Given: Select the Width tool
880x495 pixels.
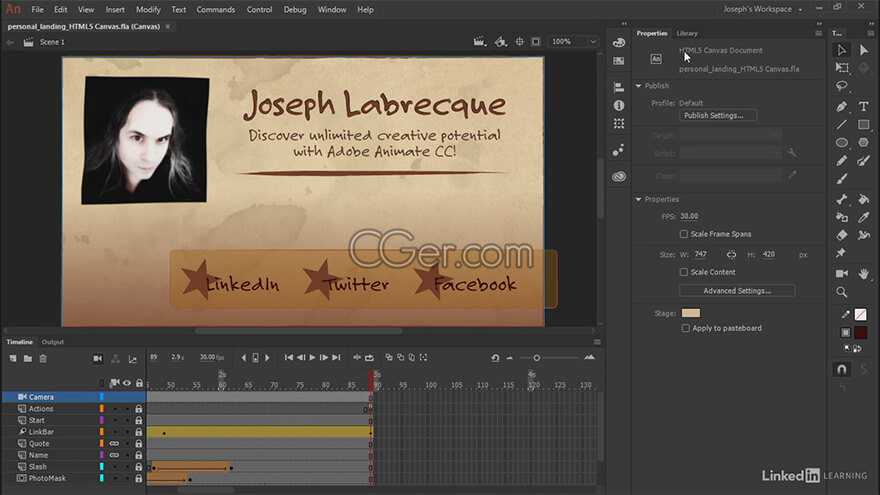Looking at the screenshot, I should (x=864, y=235).
